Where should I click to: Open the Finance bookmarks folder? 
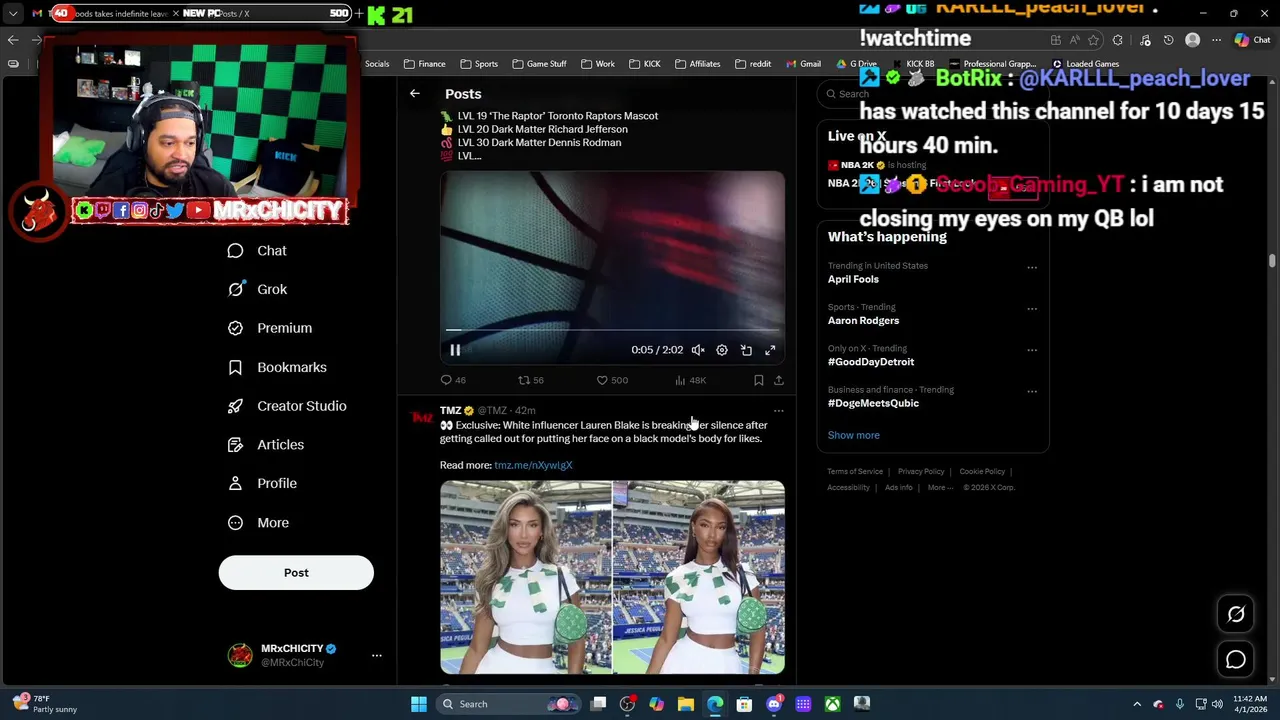(x=425, y=64)
